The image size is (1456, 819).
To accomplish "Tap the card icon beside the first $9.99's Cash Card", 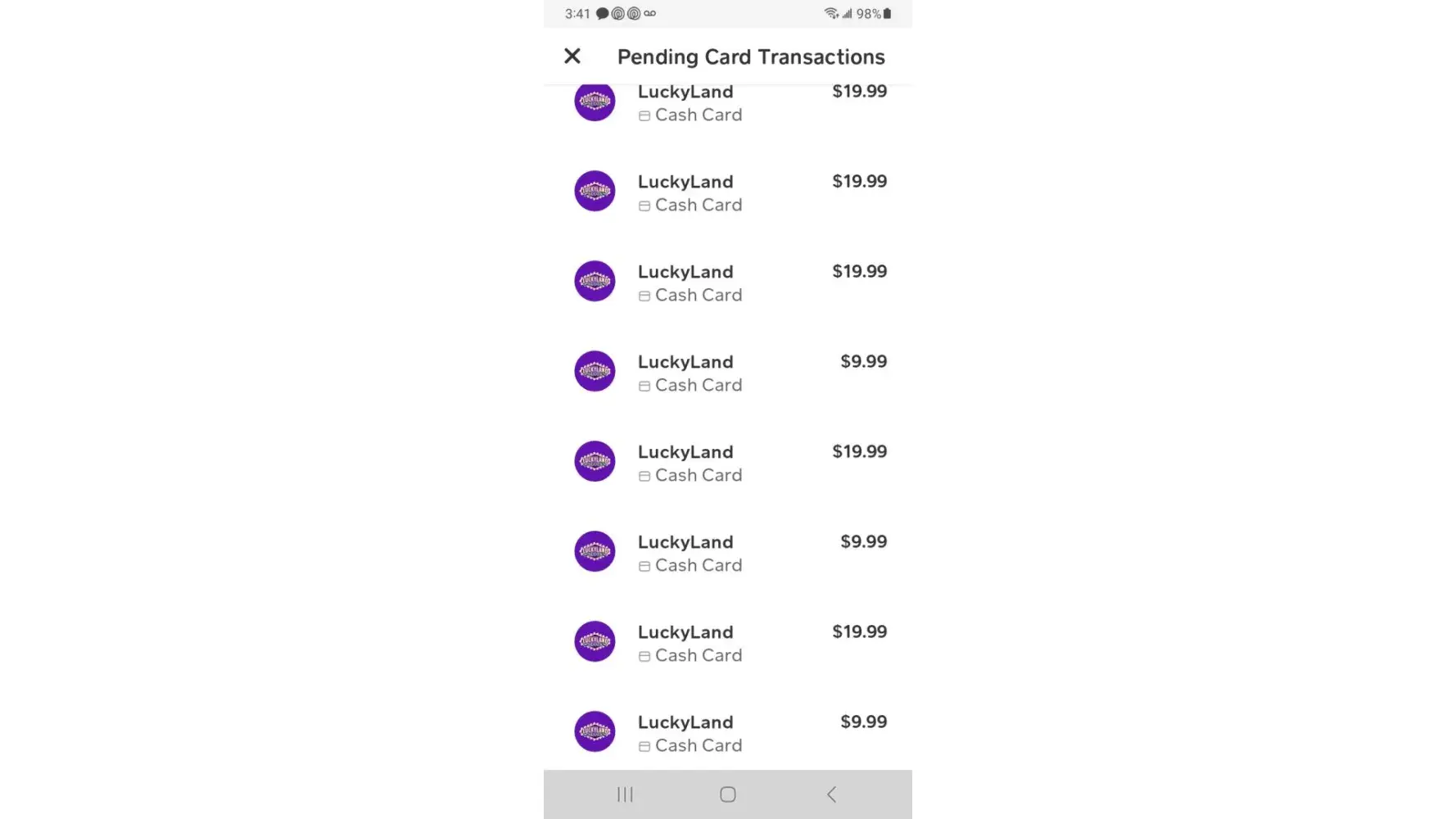I will tap(644, 386).
